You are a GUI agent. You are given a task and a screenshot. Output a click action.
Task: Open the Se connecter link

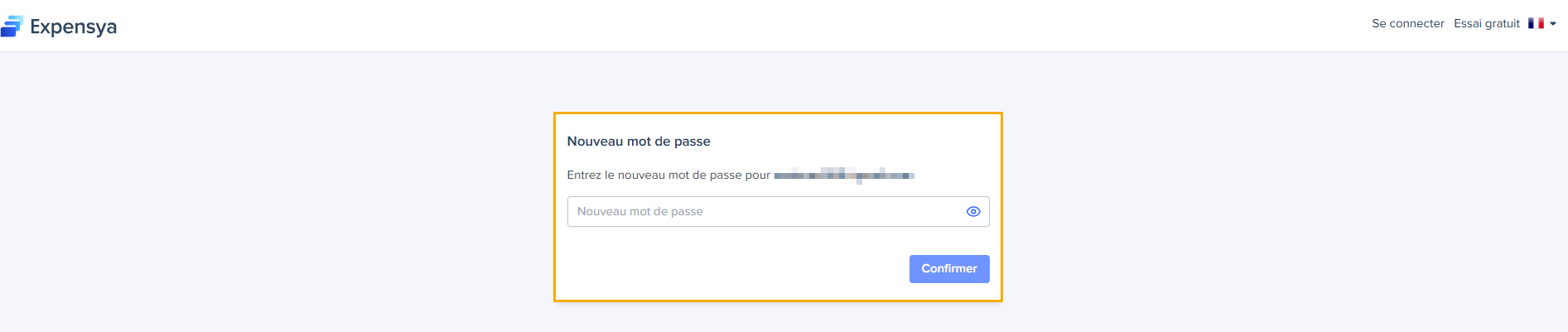[1407, 23]
